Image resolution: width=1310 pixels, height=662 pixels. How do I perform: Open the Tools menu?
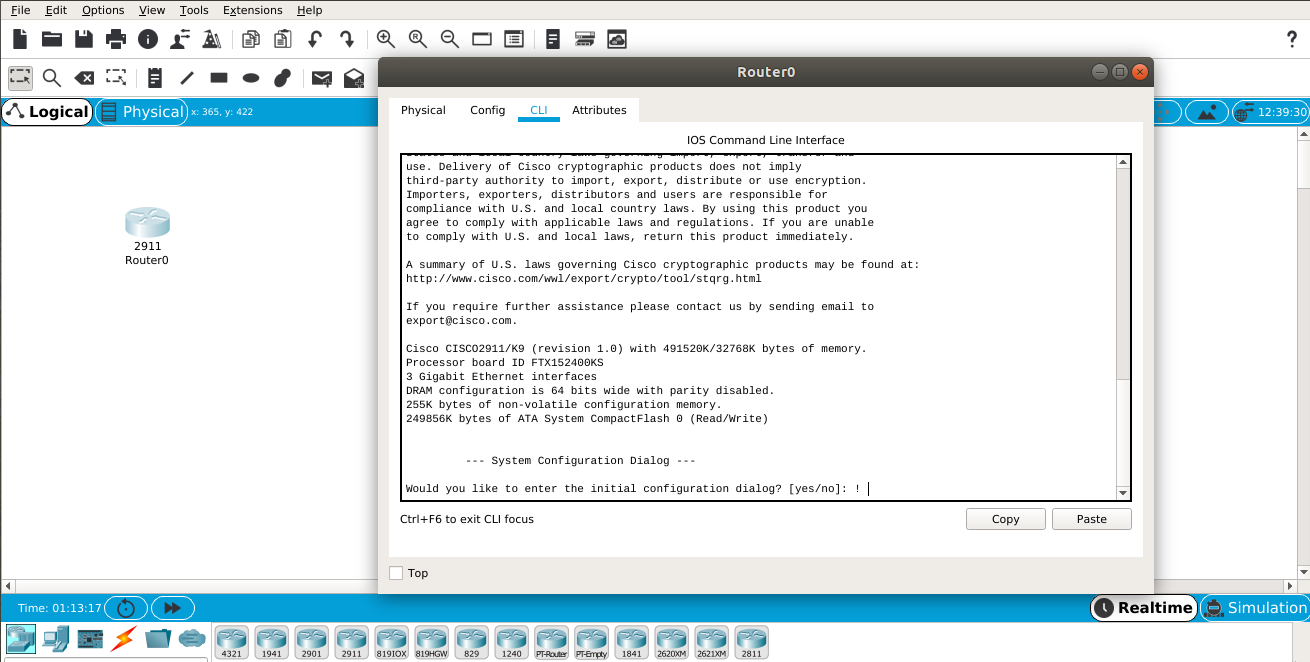tap(194, 10)
